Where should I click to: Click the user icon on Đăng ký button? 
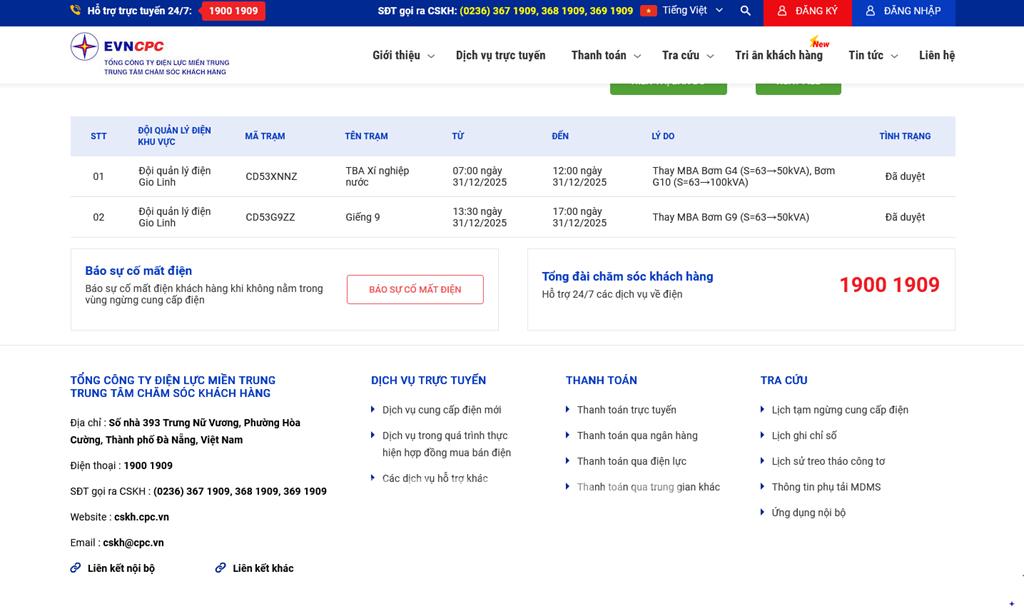coord(781,11)
